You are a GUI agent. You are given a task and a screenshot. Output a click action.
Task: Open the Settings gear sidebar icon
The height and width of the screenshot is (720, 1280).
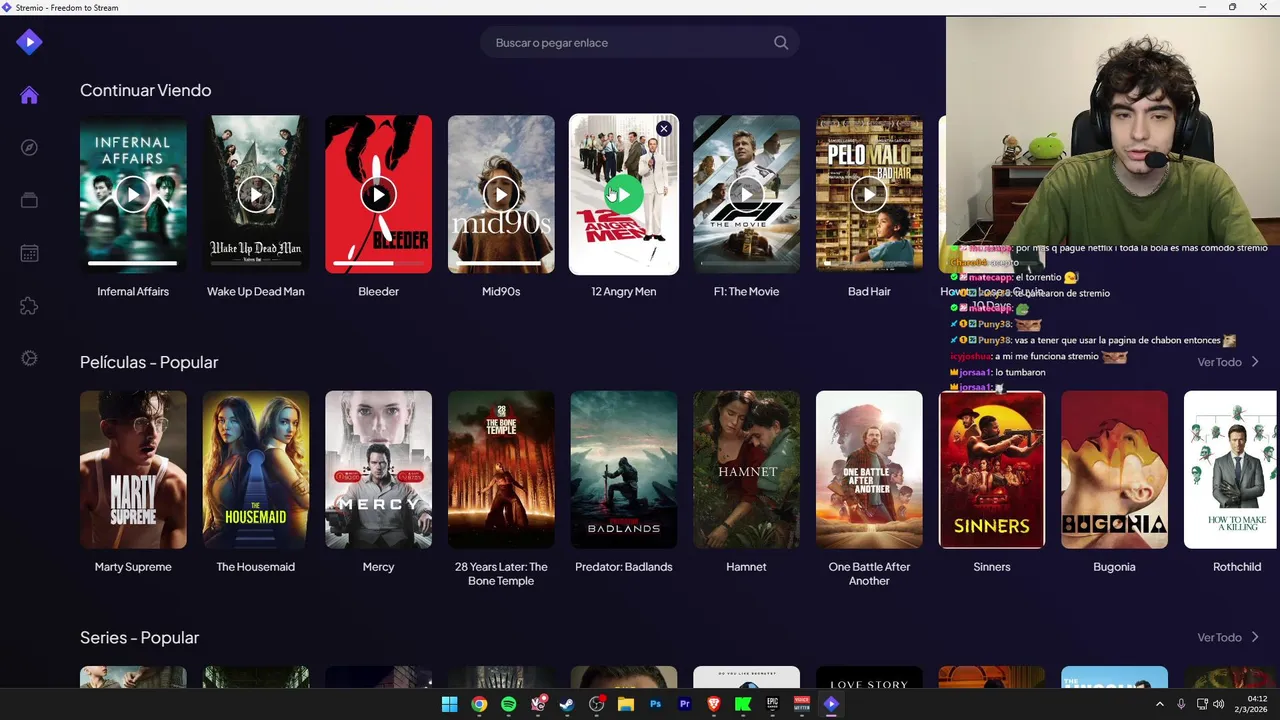click(x=29, y=358)
